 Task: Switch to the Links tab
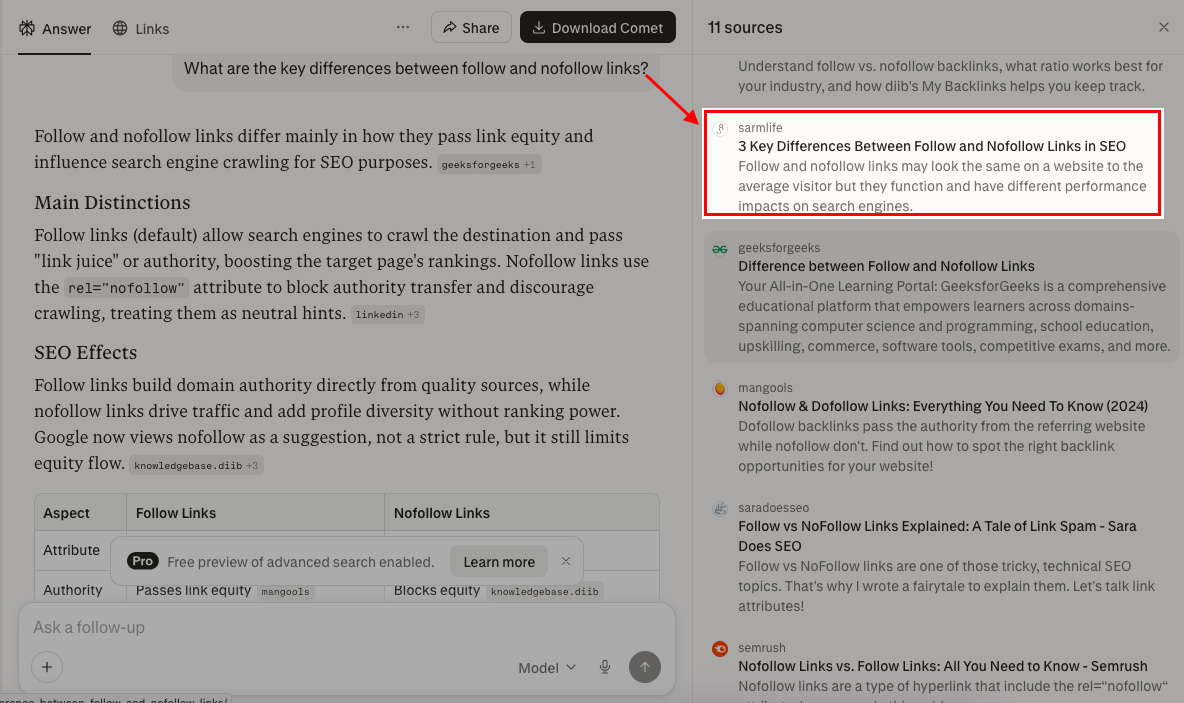coord(140,28)
